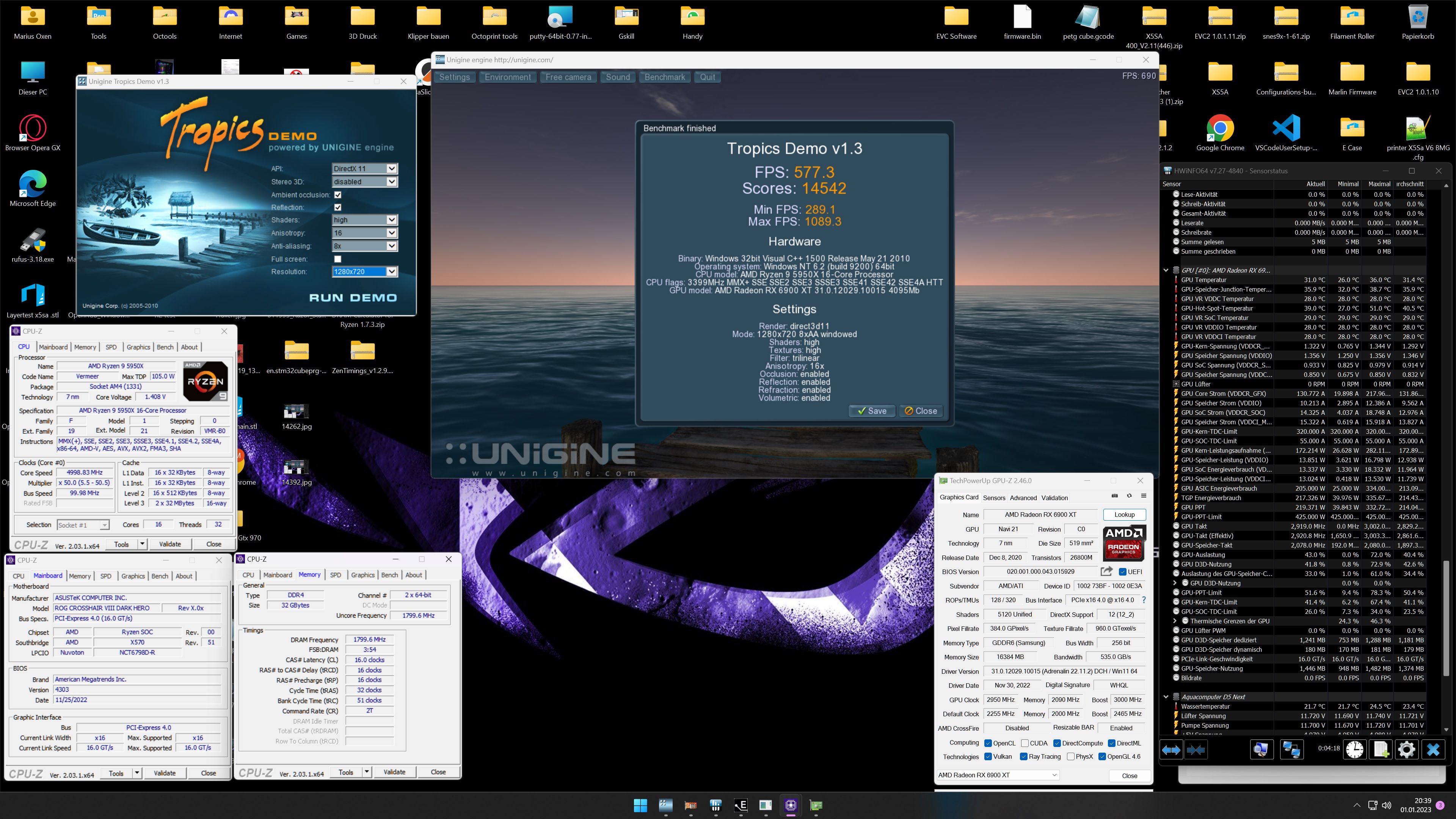Open Resolution 1280x720 dropdown
The image size is (1456, 819).
364,271
